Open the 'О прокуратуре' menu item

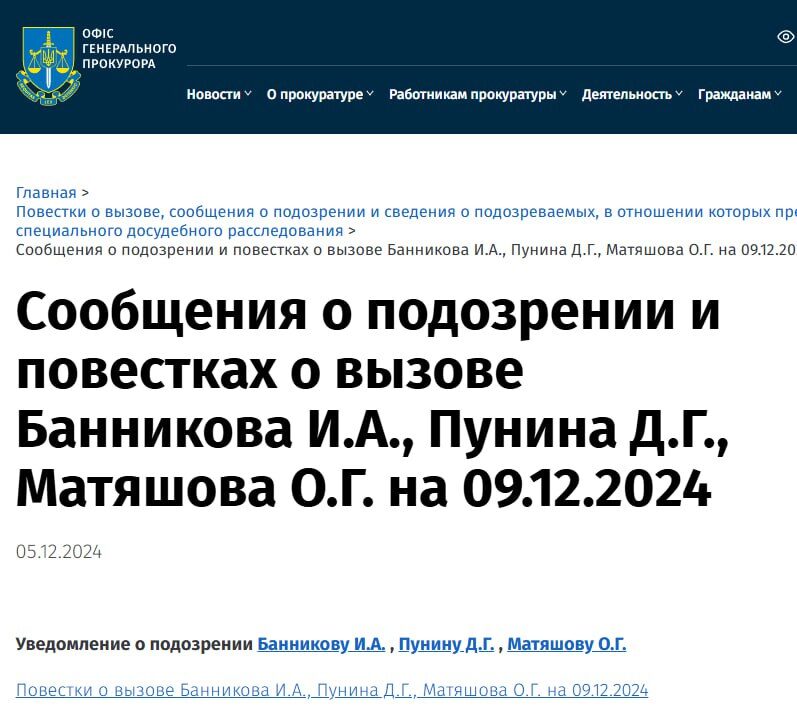314,94
